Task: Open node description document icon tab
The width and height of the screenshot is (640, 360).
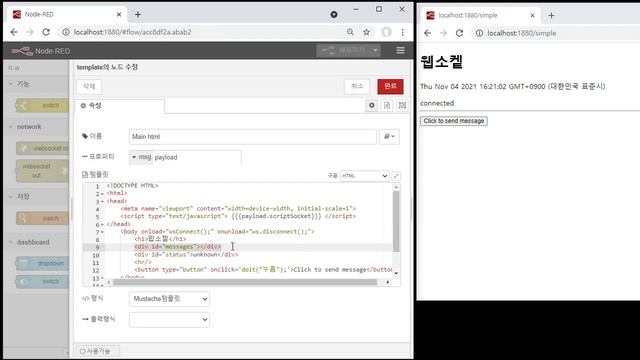Action: (x=387, y=105)
